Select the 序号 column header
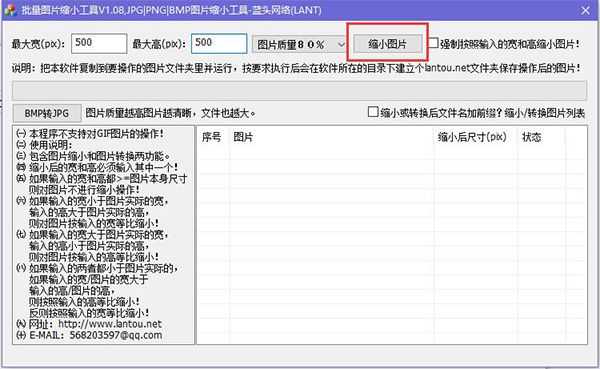The height and width of the screenshot is (369, 600). point(212,137)
